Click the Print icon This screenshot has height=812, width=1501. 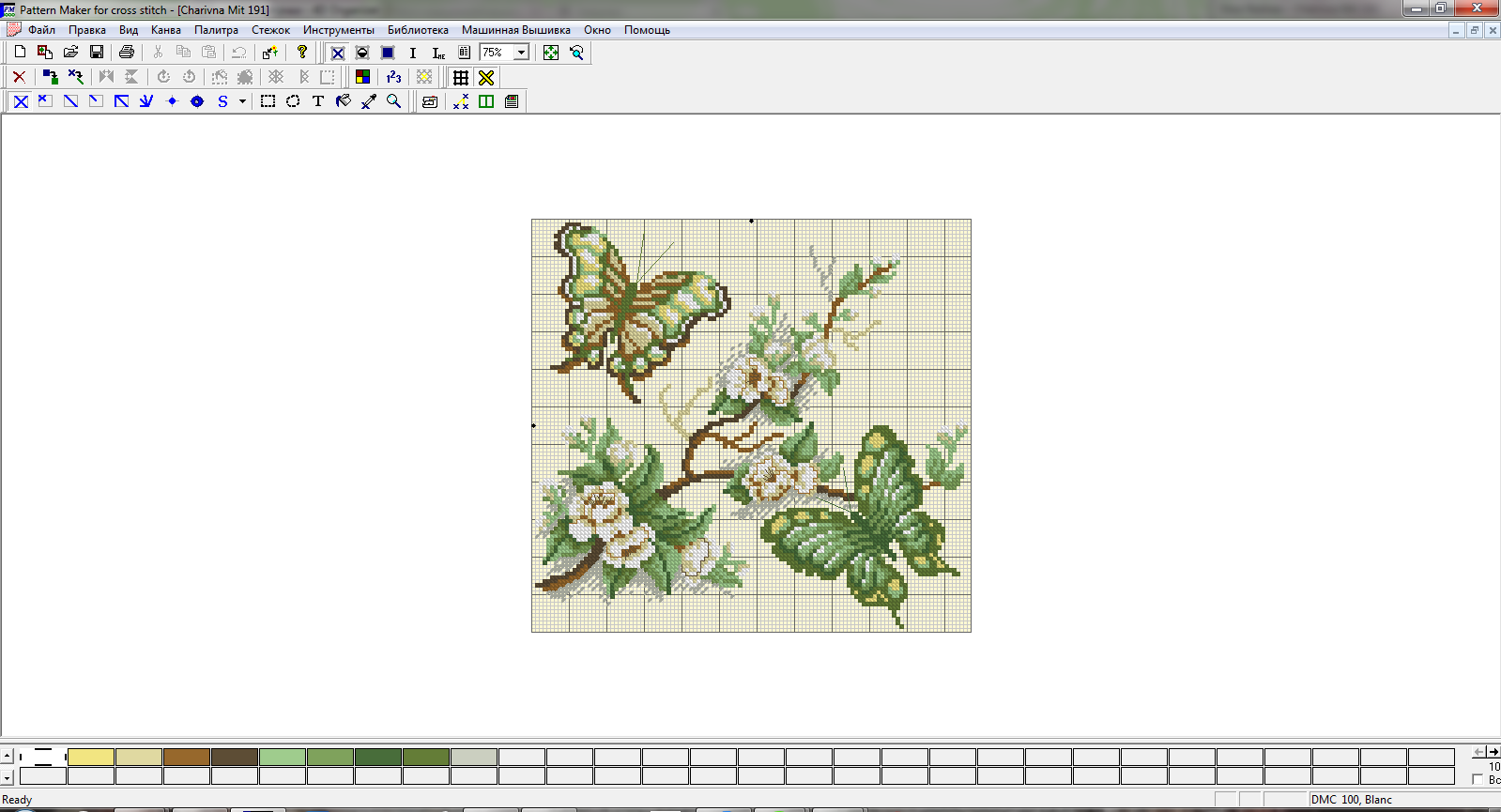127,53
